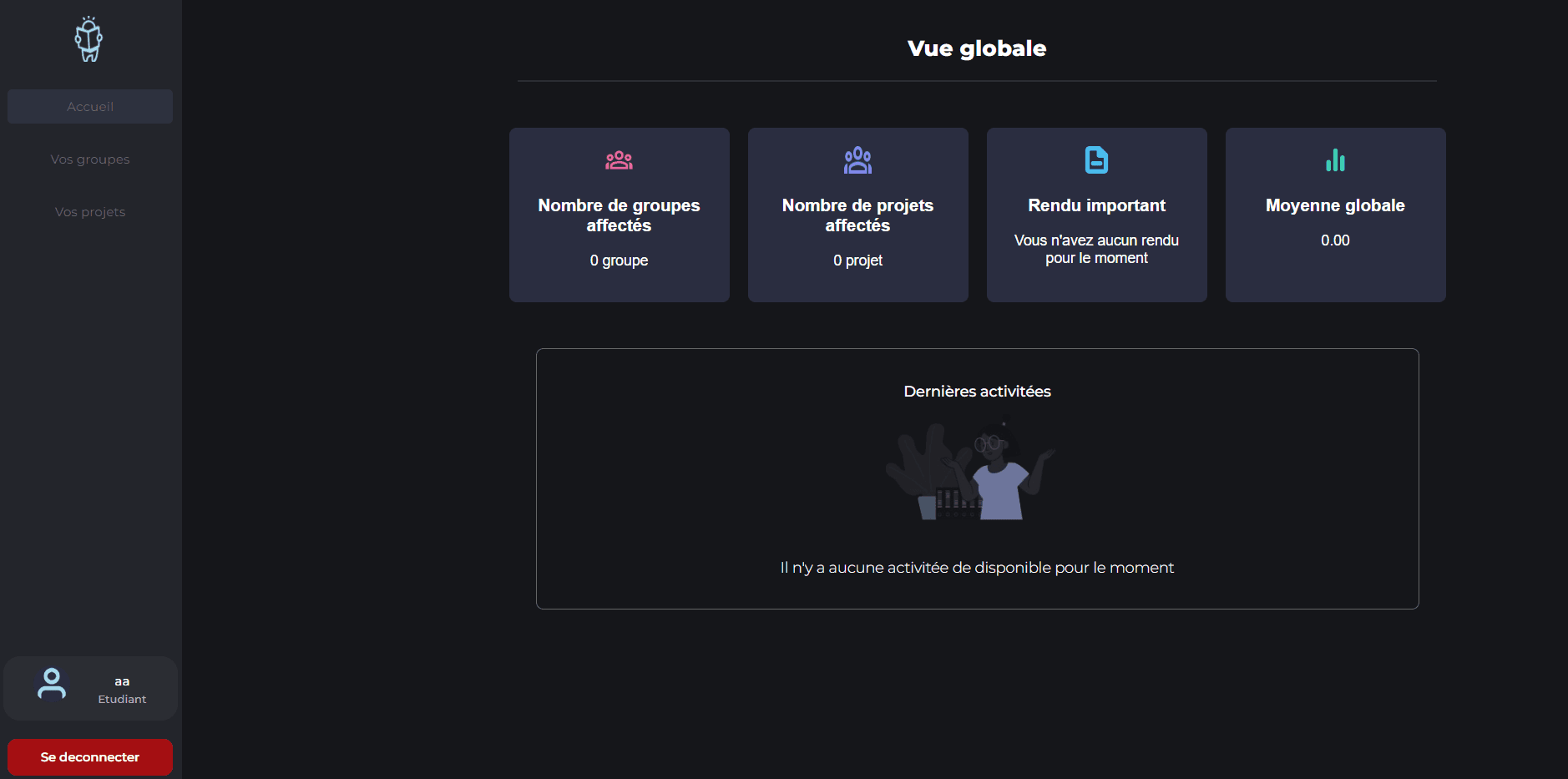Open the blue document icon on Rendu important card
1568x779 pixels.
pos(1095,159)
